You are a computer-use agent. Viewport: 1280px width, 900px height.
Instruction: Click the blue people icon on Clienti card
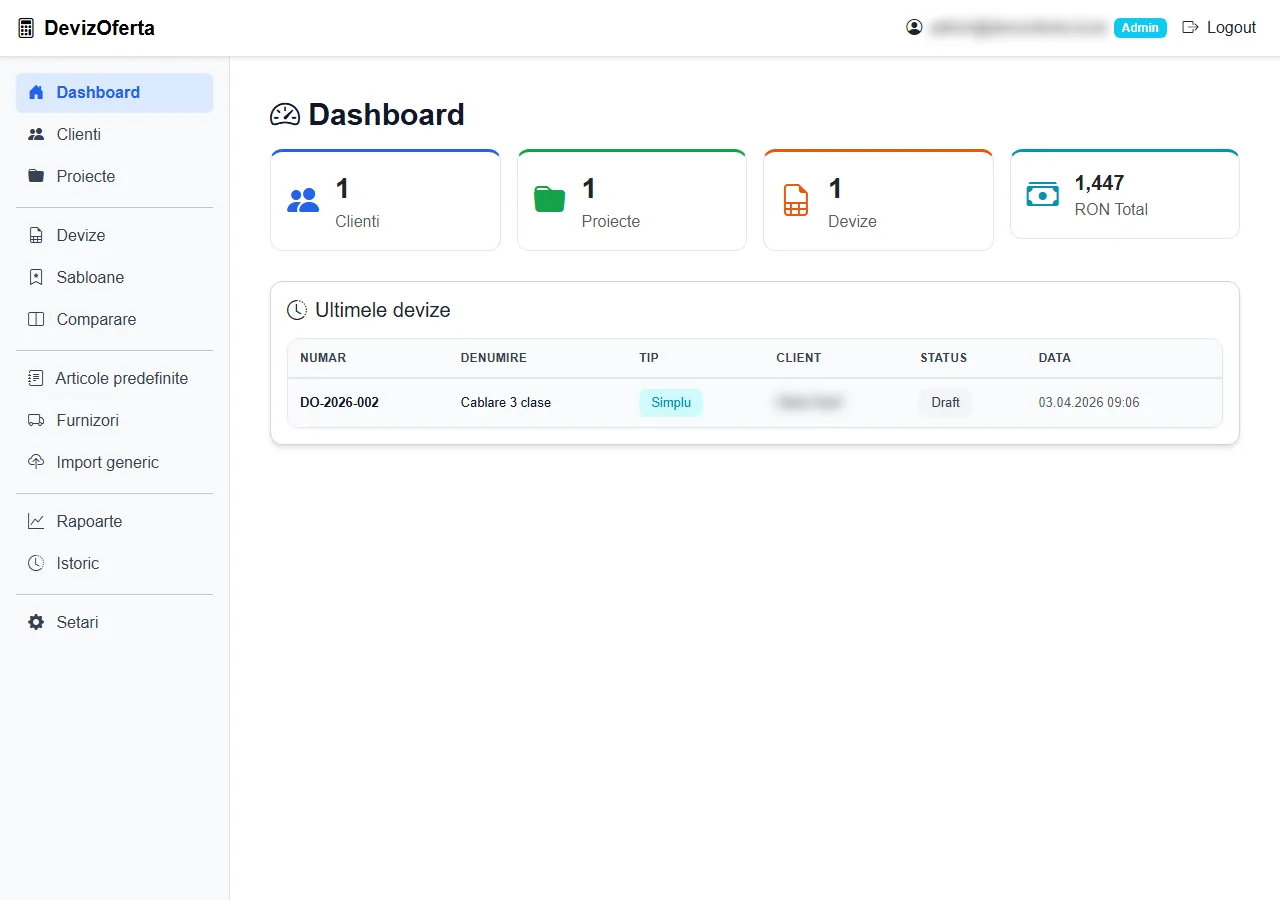[x=303, y=200]
